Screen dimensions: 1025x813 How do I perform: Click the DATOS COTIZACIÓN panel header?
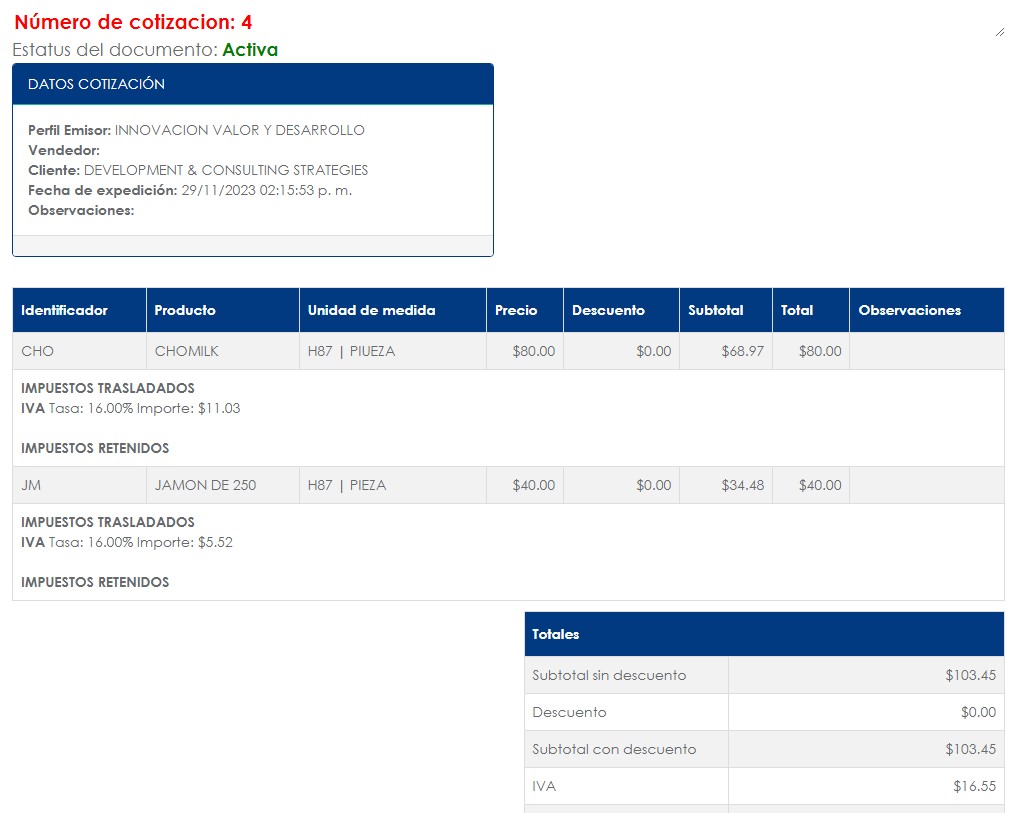[252, 84]
